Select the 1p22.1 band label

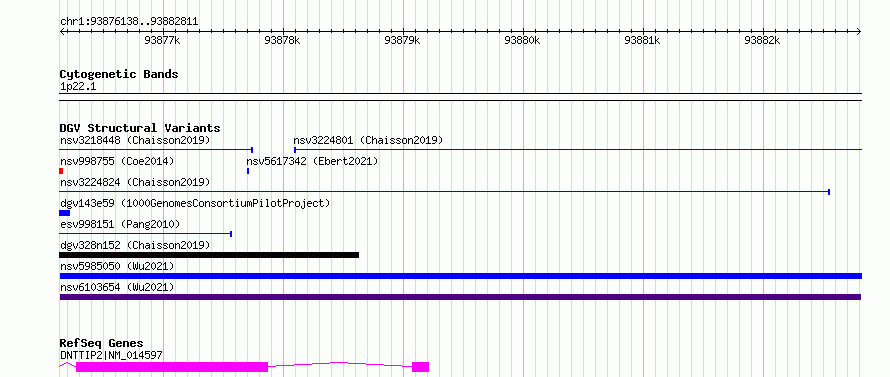(78, 87)
